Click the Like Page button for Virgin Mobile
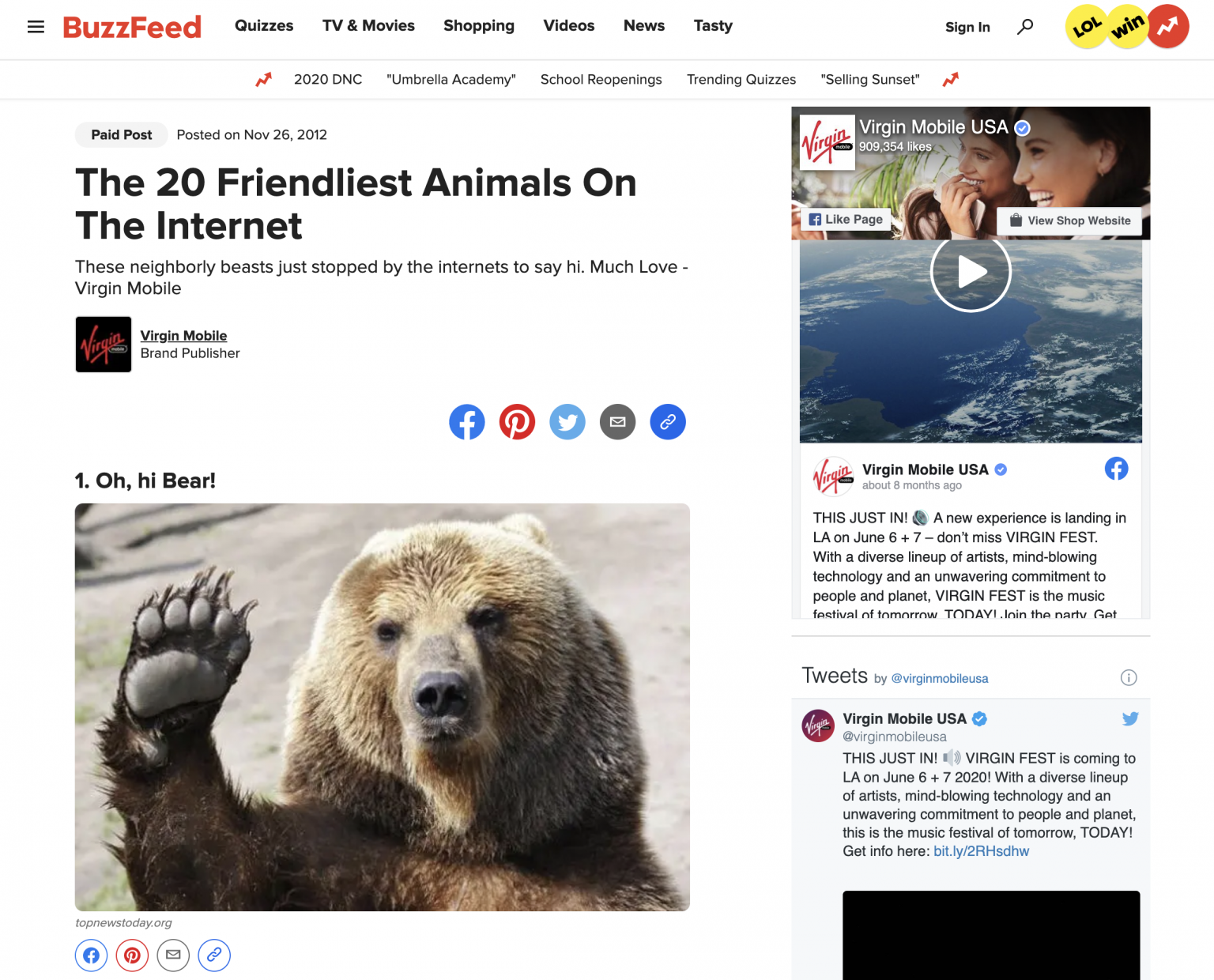The image size is (1214, 980). [x=846, y=220]
